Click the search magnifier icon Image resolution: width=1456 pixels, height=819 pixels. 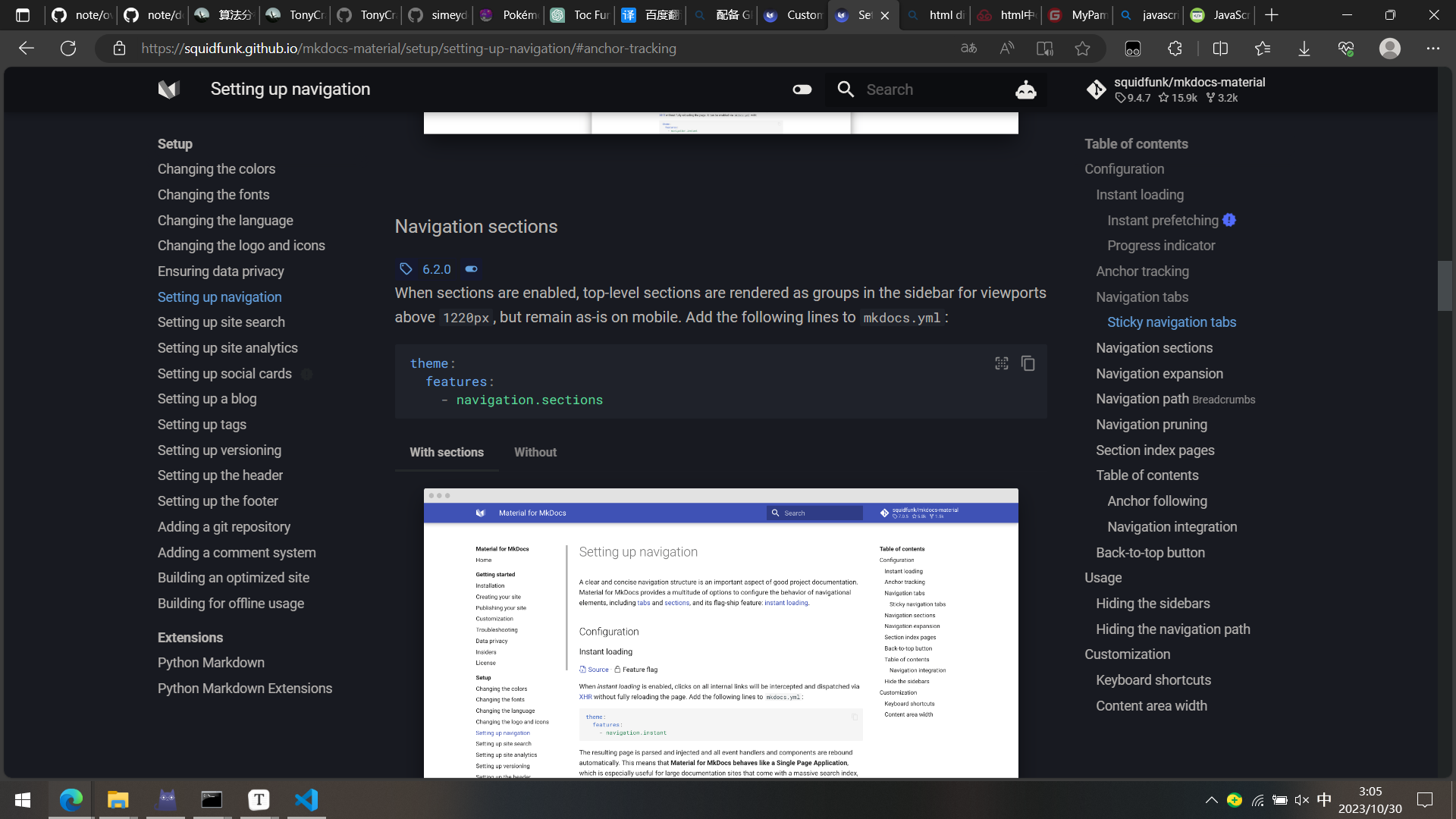(x=846, y=89)
